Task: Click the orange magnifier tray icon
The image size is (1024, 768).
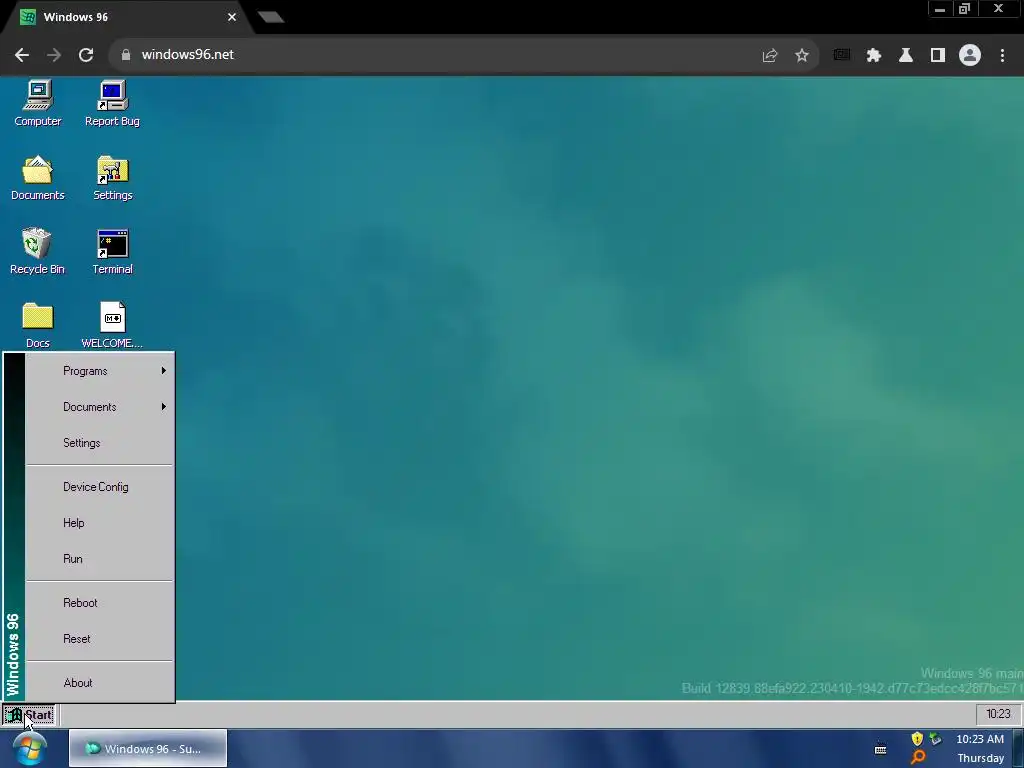Action: point(918,758)
